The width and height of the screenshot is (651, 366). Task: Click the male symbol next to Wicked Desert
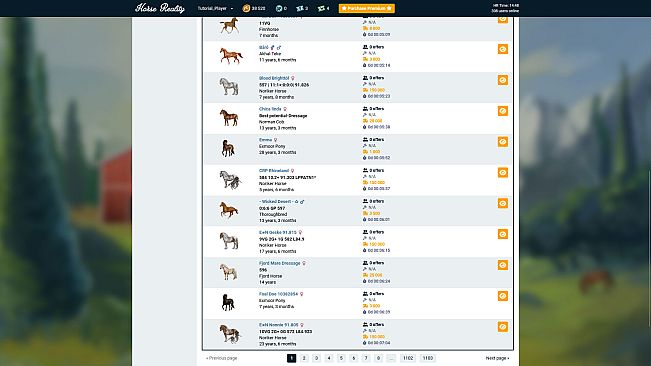302,202
